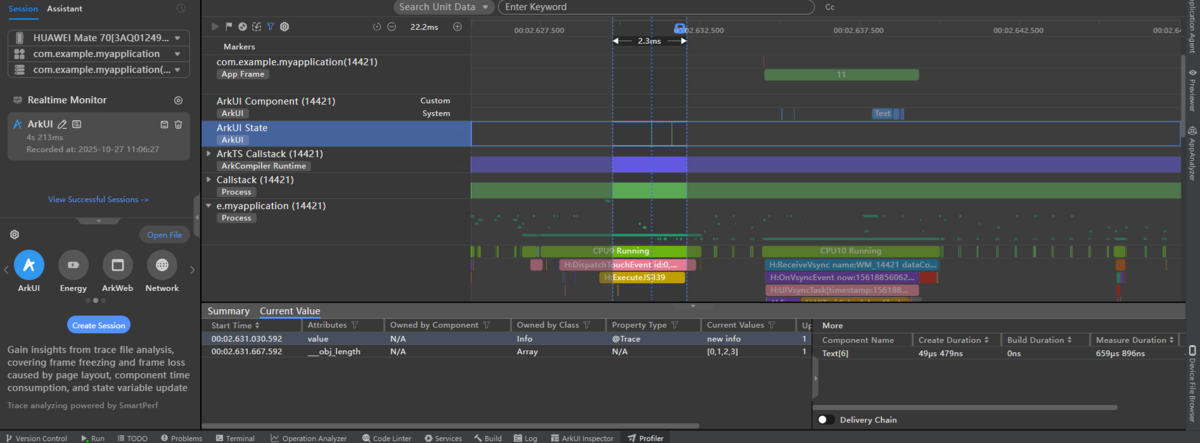Toggle the Delivery Chain switch

[x=826, y=420]
